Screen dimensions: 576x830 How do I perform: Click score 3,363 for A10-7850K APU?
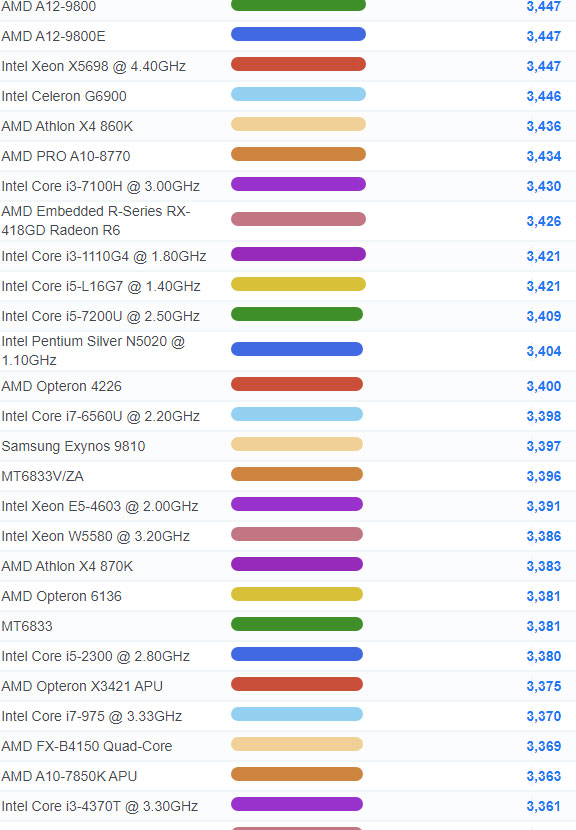click(x=544, y=777)
